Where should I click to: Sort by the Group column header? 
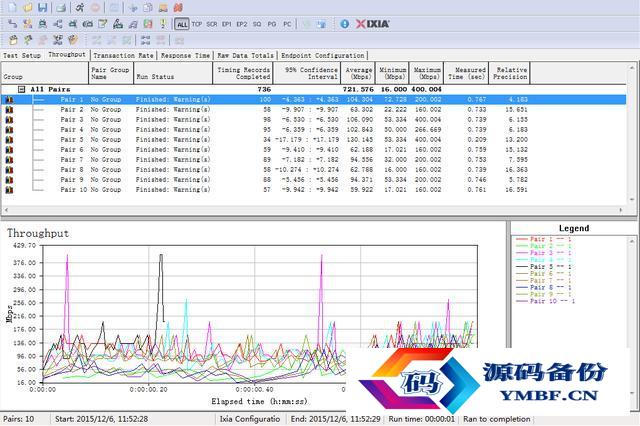click(45, 73)
